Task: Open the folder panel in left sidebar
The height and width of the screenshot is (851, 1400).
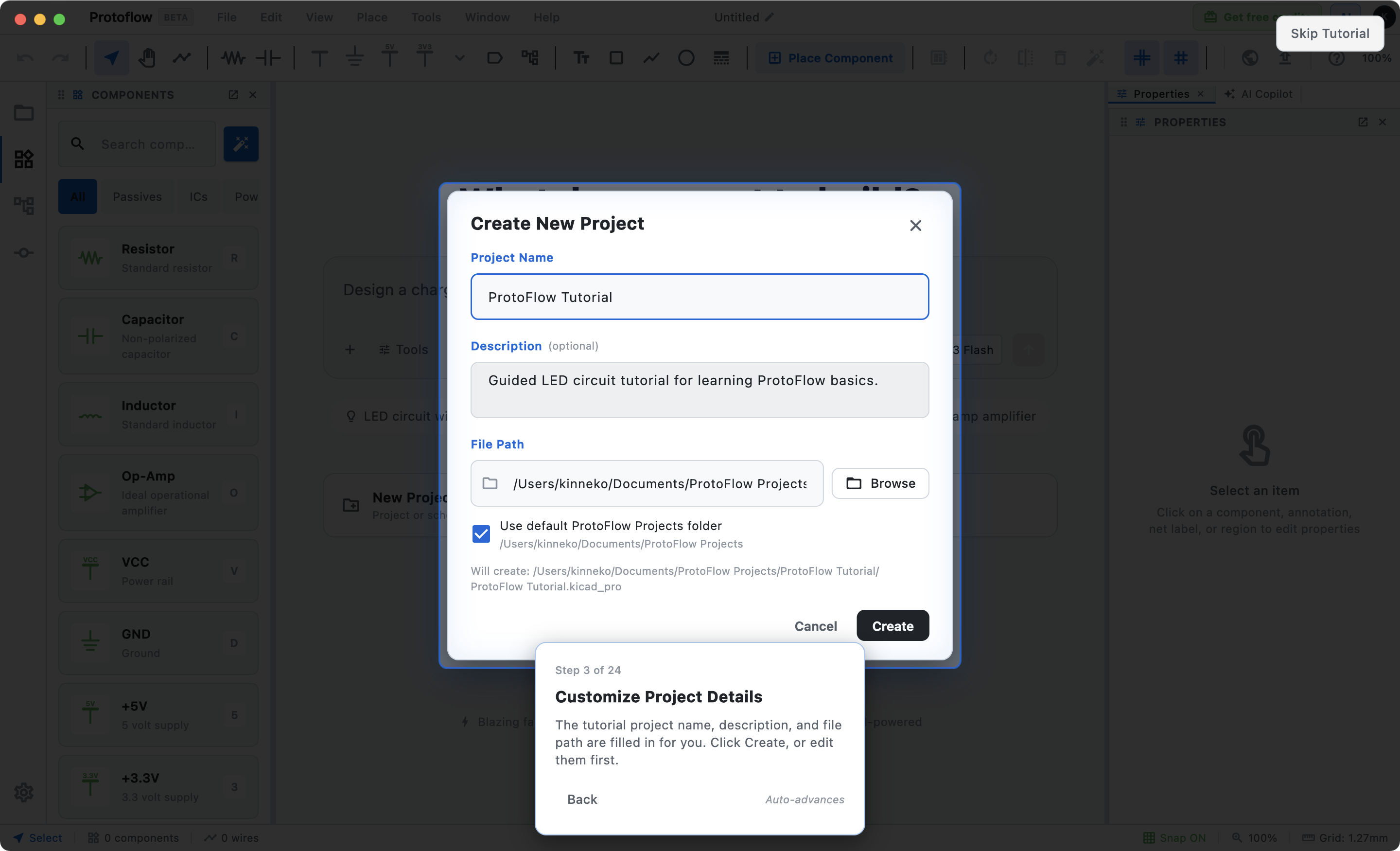Action: [x=24, y=112]
